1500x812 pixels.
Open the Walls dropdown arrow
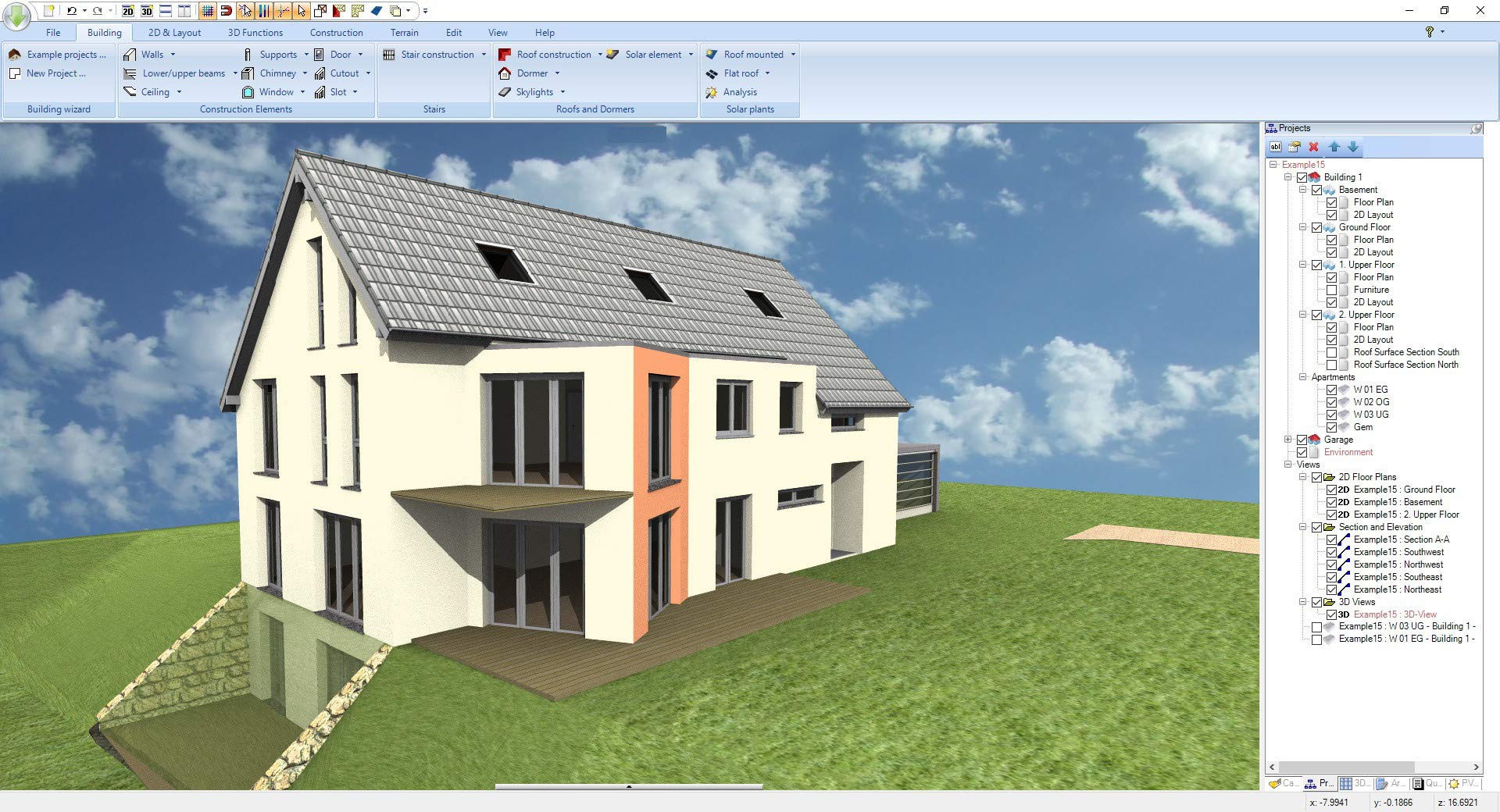(173, 55)
